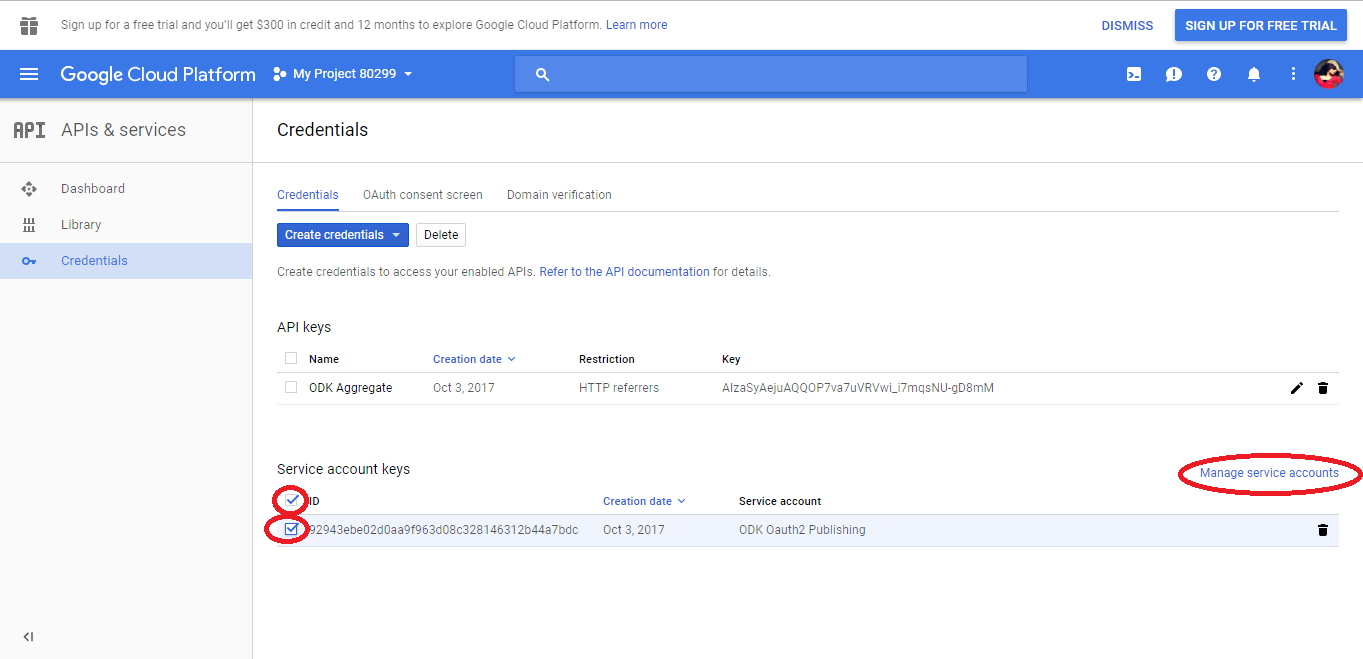The width and height of the screenshot is (1363, 659).
Task: Click the Service account column header
Action: [780, 501]
